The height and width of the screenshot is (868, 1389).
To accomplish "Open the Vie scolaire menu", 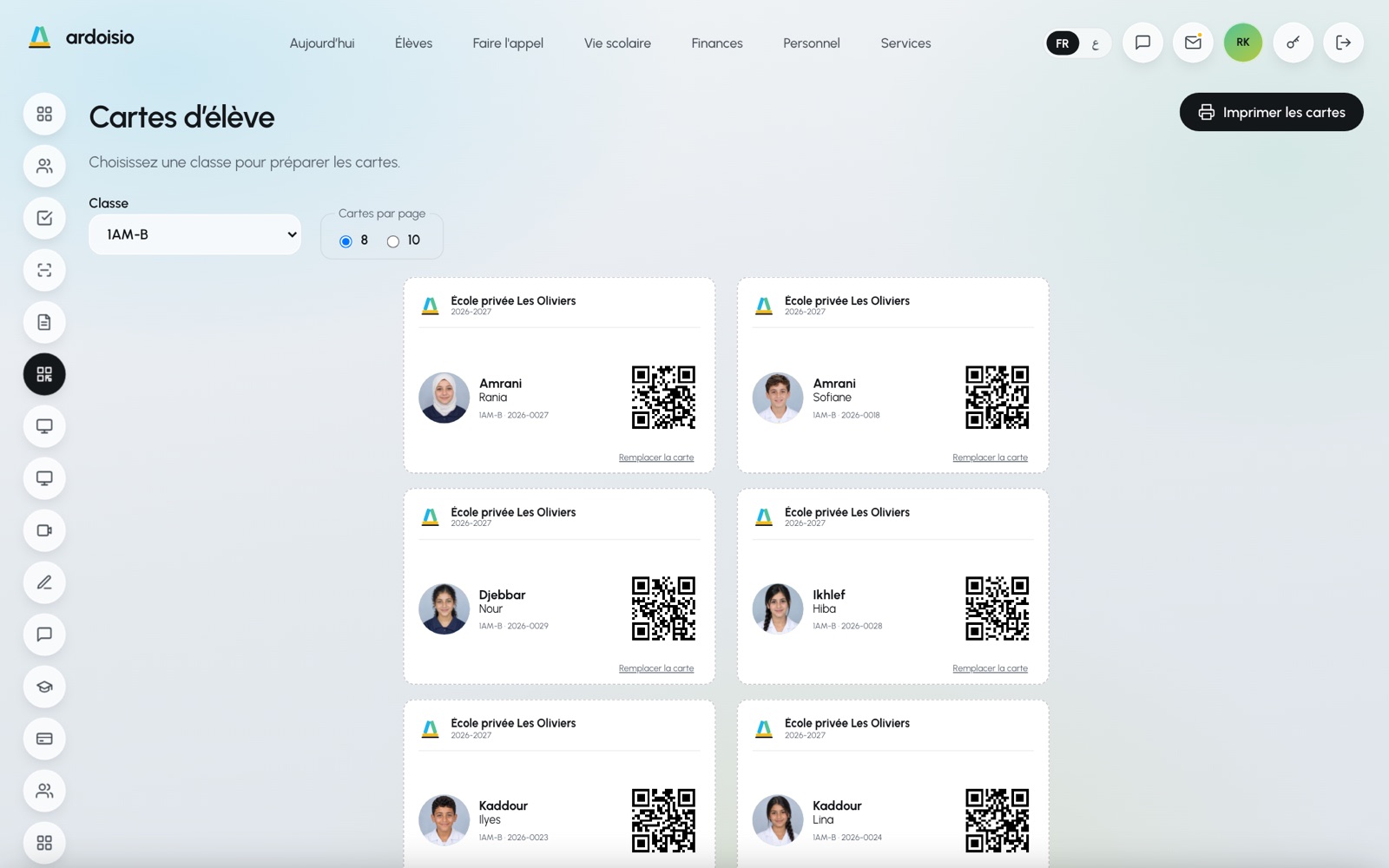I will coord(617,43).
